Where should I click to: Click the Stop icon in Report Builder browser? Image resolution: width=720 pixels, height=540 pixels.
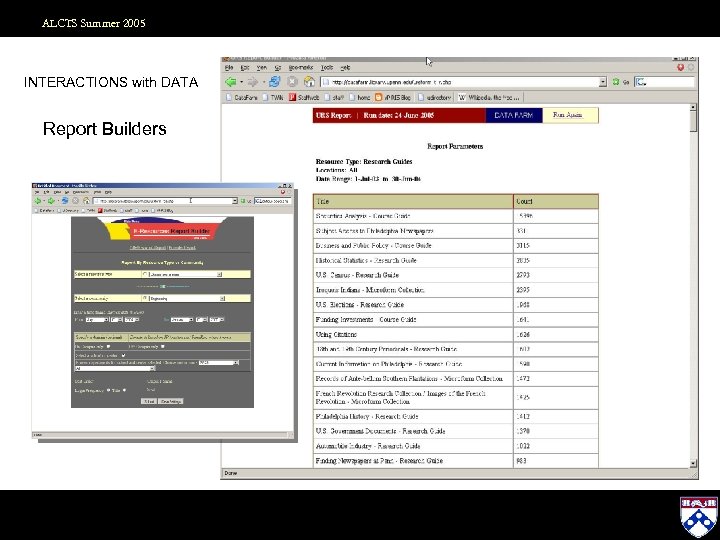tap(75, 201)
